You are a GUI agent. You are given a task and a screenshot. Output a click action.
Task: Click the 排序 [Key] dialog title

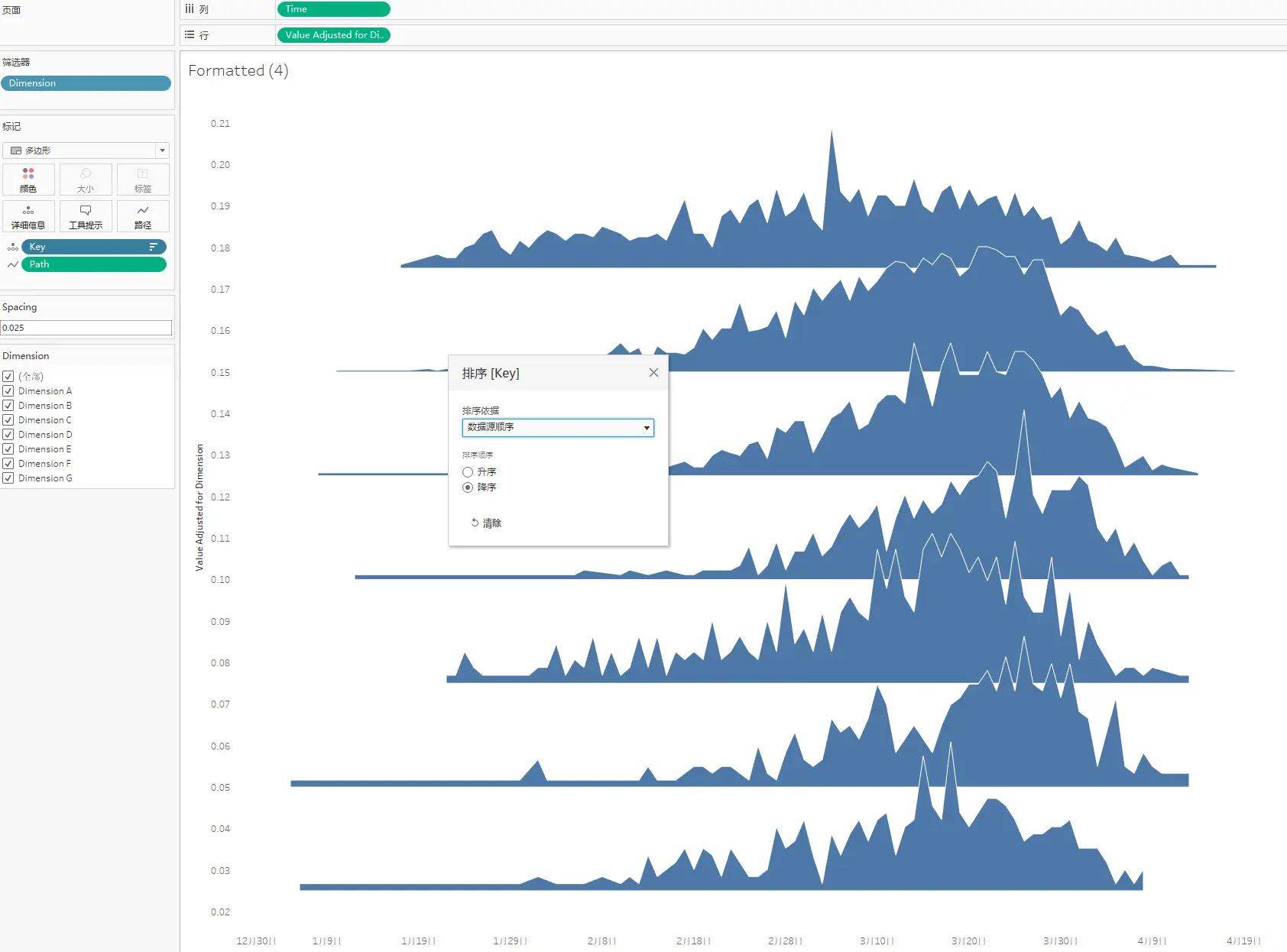491,374
